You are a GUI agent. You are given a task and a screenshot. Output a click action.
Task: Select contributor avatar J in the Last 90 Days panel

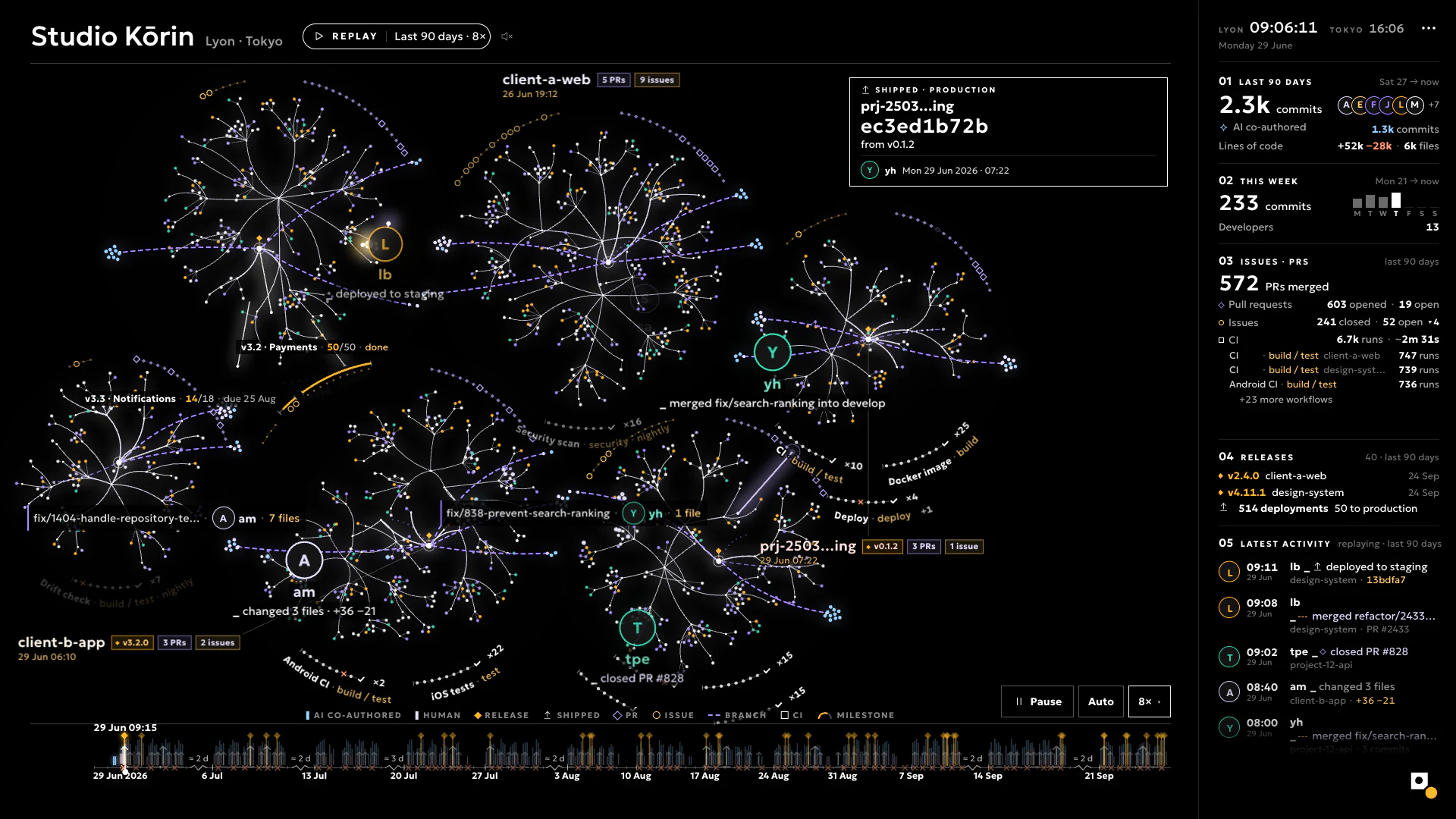point(1387,105)
